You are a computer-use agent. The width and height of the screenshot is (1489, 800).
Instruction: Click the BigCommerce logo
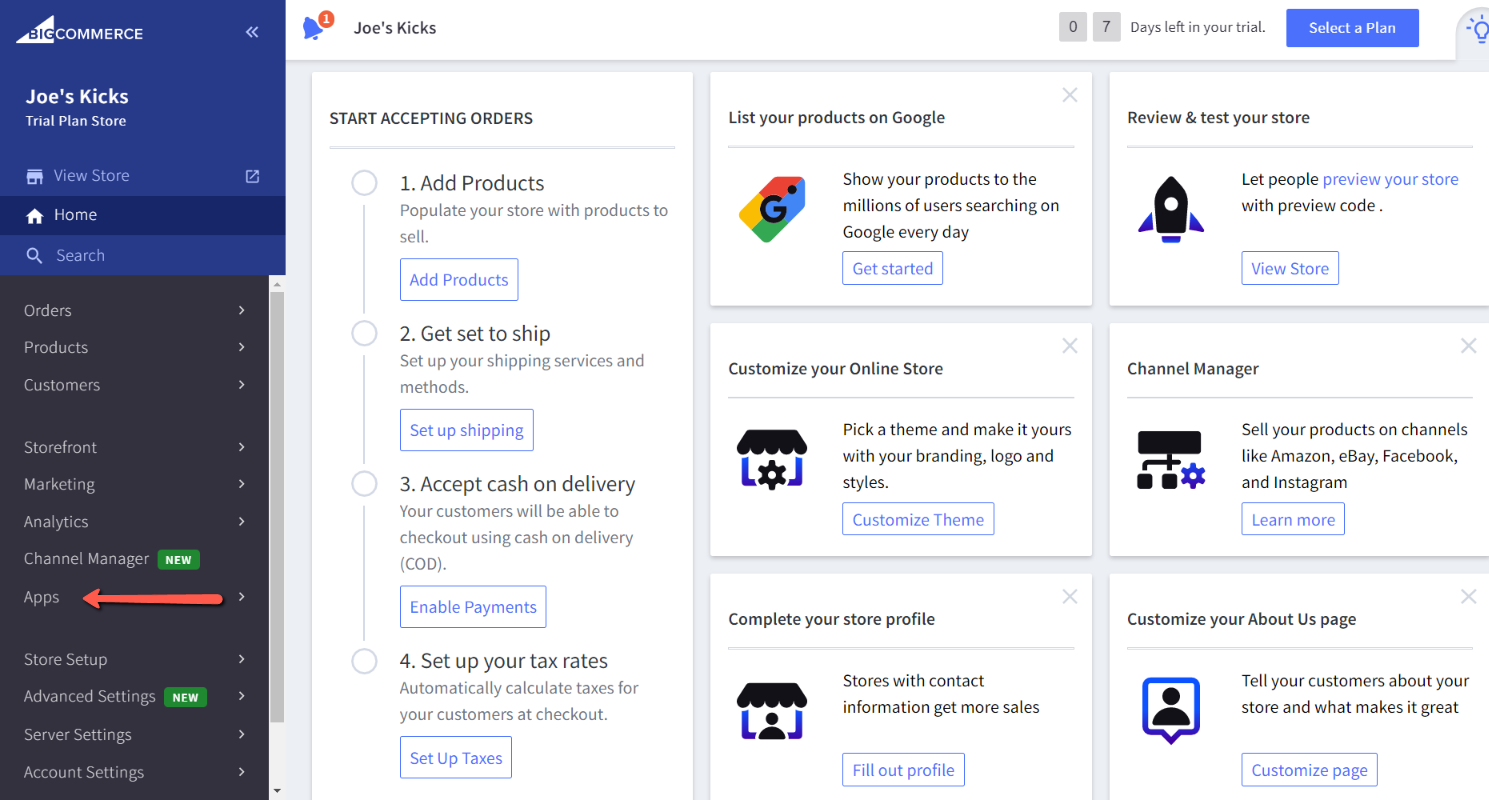[79, 32]
